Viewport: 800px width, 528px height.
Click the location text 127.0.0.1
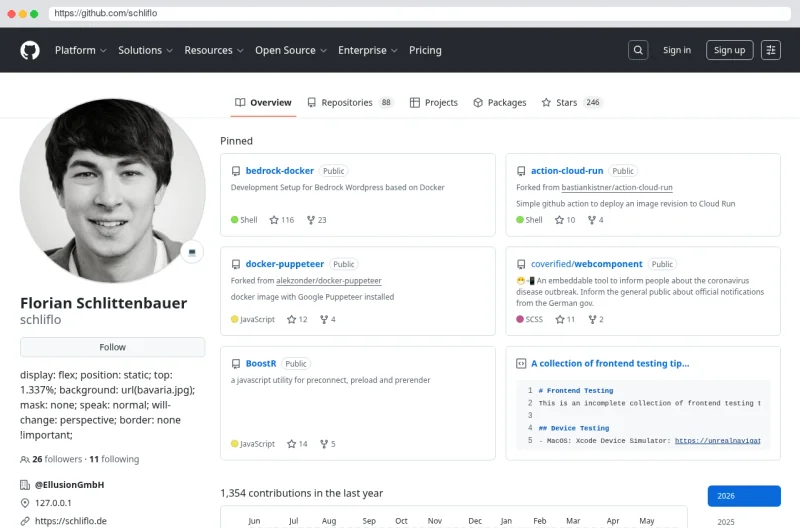(x=53, y=503)
